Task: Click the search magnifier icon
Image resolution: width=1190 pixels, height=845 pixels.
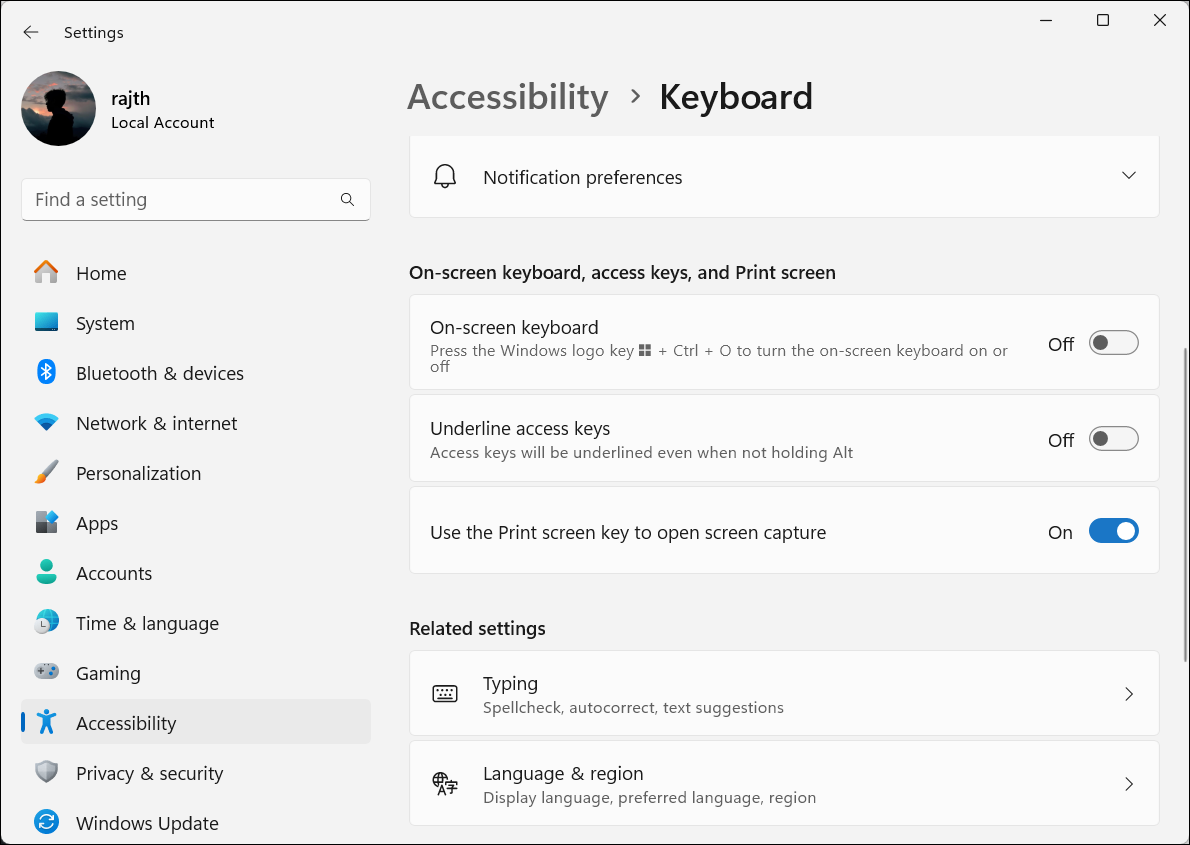Action: pyautogui.click(x=347, y=200)
